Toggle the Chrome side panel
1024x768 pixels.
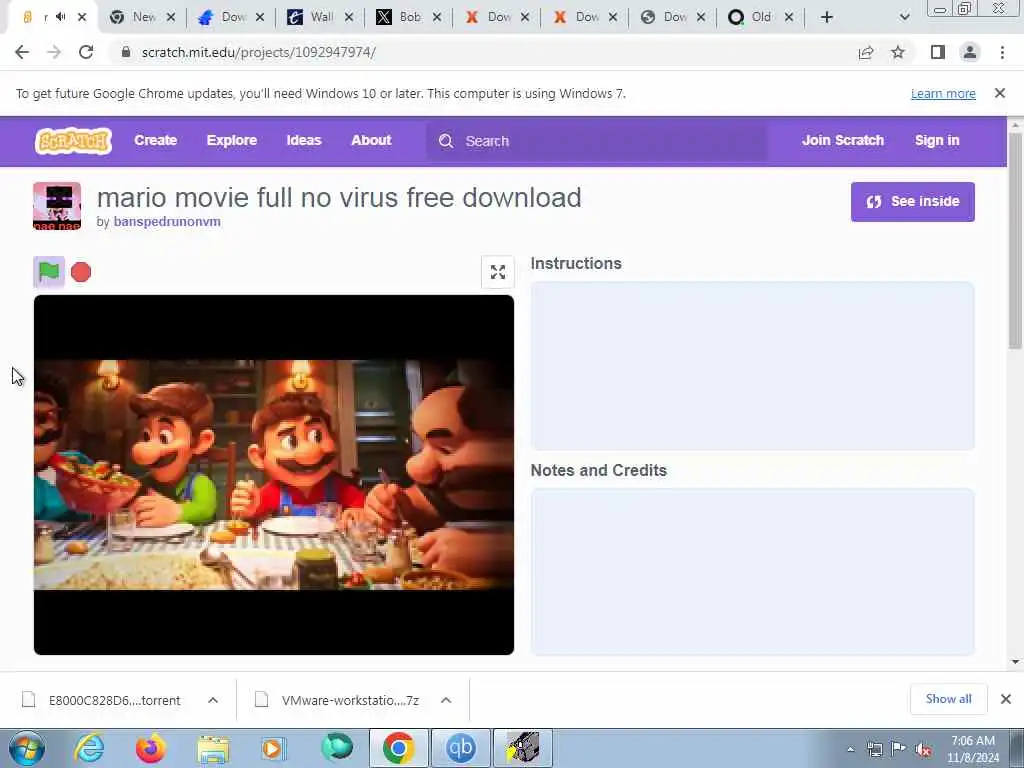[938, 52]
